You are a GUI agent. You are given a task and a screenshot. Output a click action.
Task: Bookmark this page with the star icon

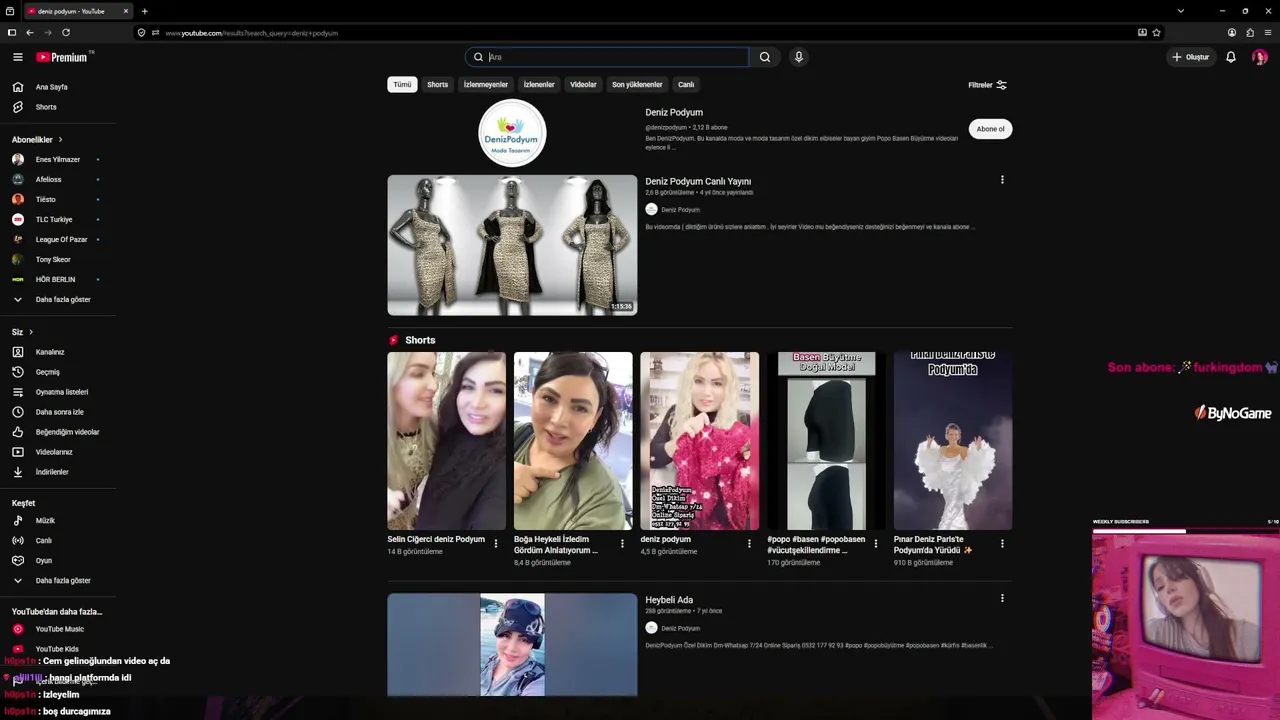(x=1157, y=33)
